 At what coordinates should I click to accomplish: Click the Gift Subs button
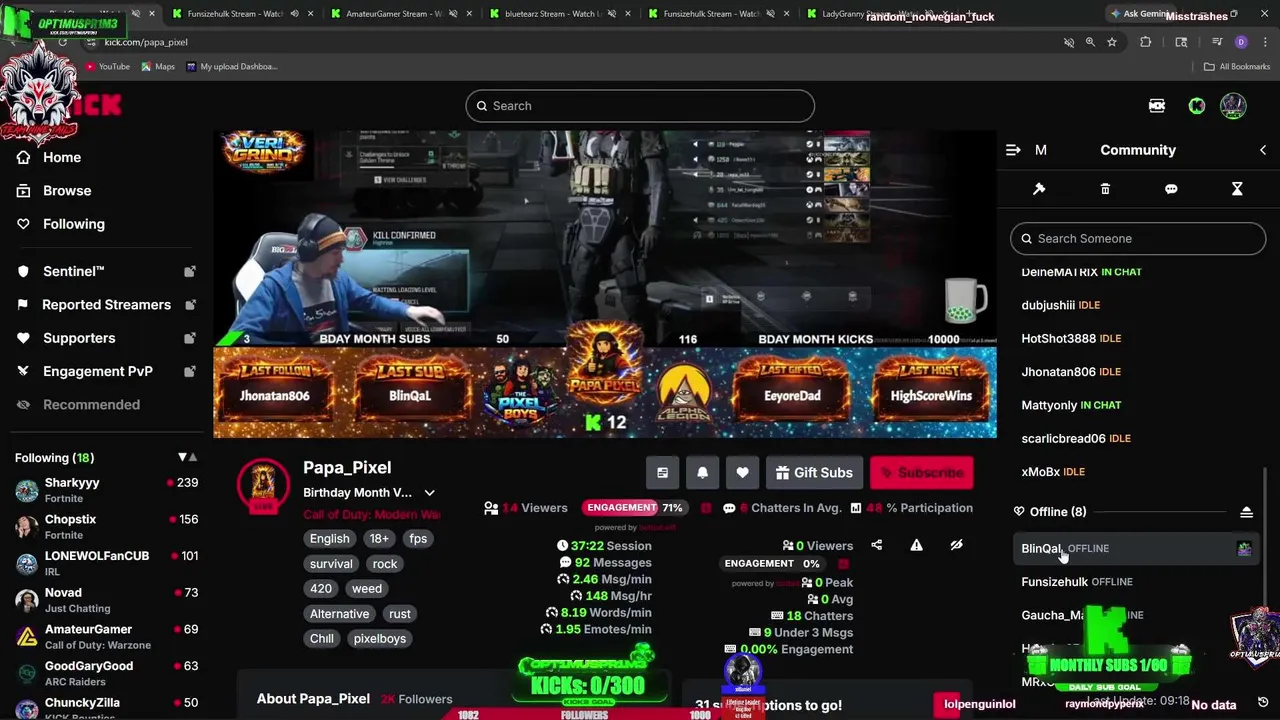pos(814,473)
